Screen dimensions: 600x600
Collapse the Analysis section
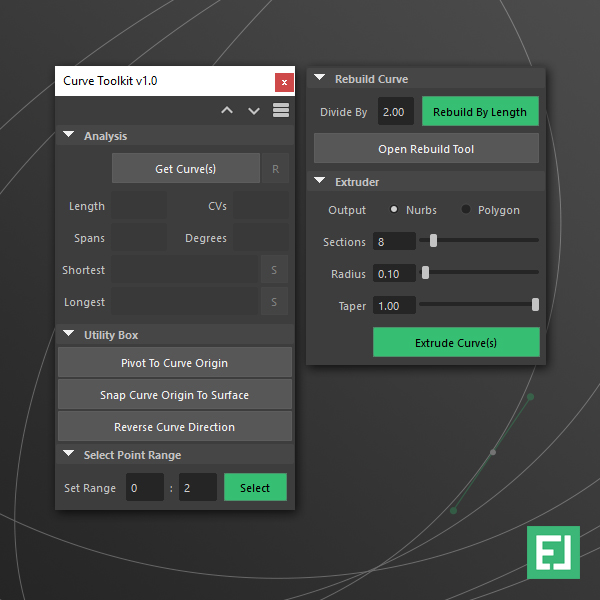click(69, 135)
